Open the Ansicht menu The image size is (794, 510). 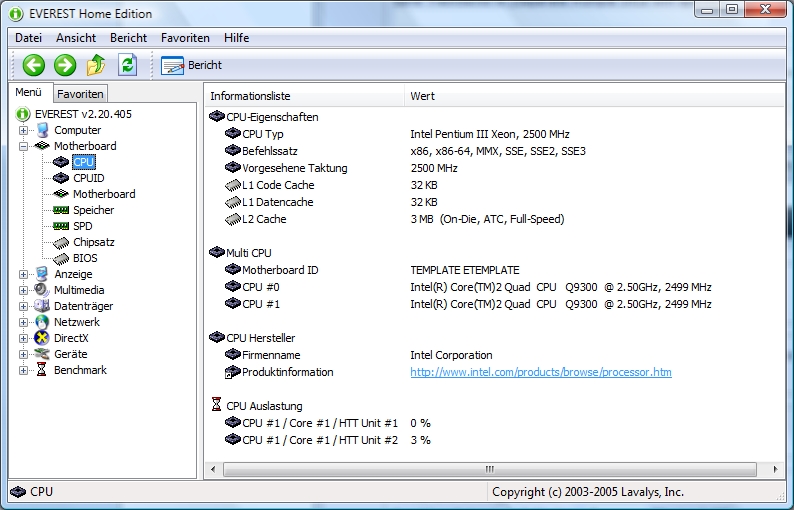point(76,38)
